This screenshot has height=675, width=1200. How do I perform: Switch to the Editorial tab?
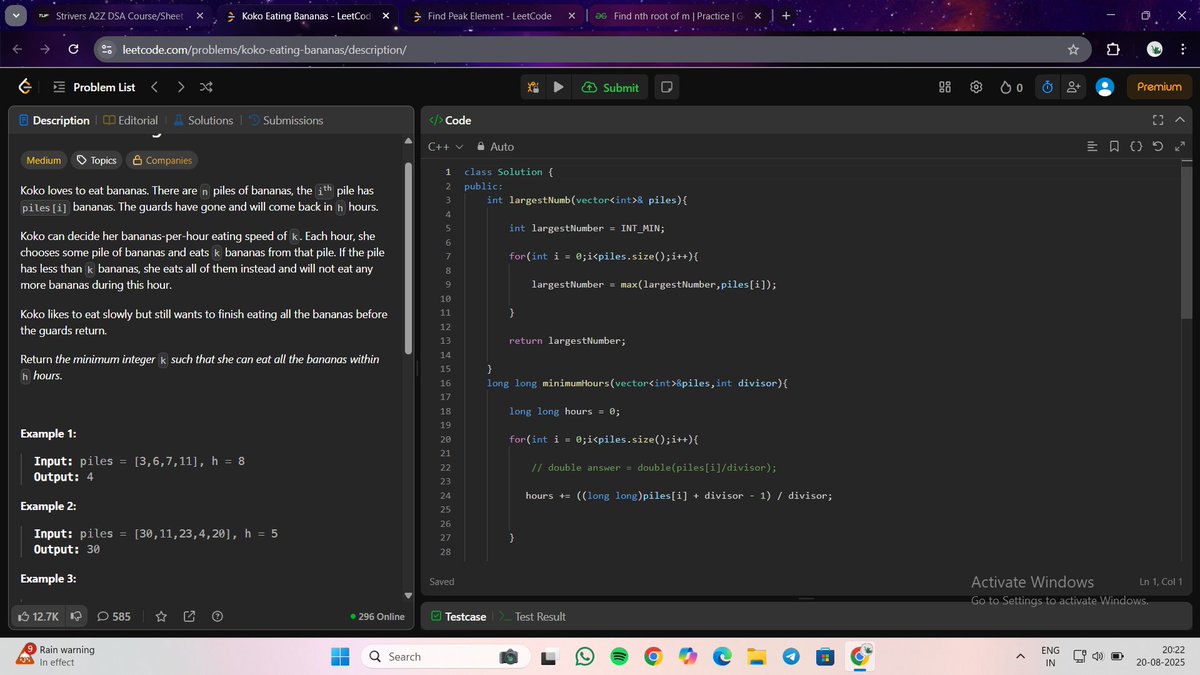tap(130, 120)
